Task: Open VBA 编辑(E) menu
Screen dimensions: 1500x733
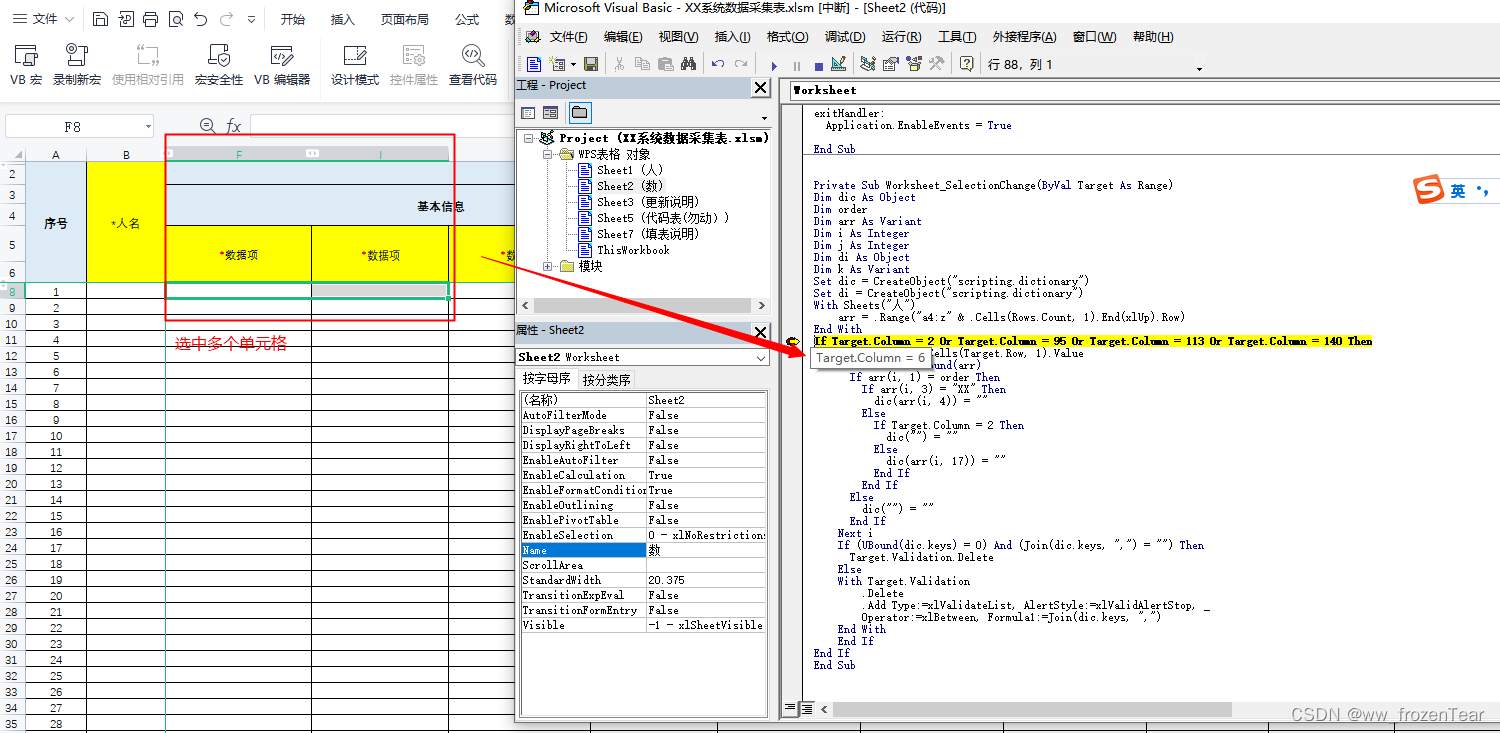Action: tap(622, 37)
